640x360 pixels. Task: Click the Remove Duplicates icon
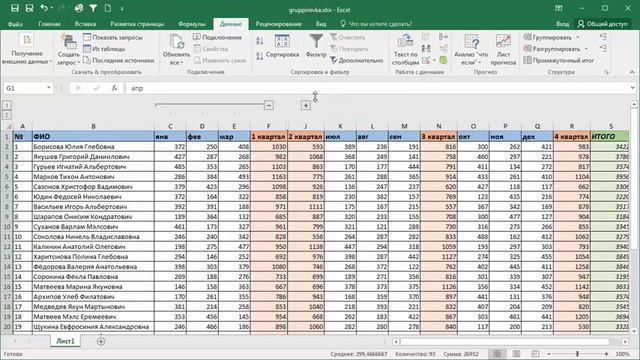coord(426,49)
